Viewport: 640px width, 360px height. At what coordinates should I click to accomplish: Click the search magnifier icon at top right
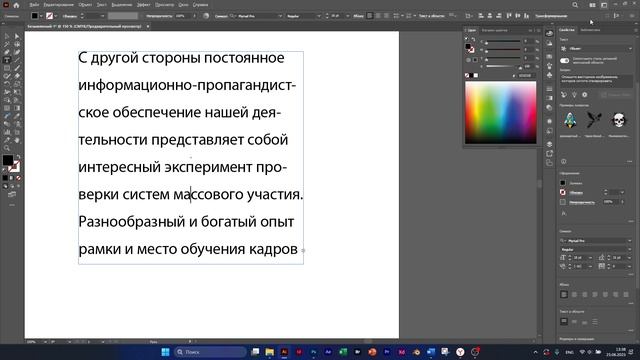point(575,5)
